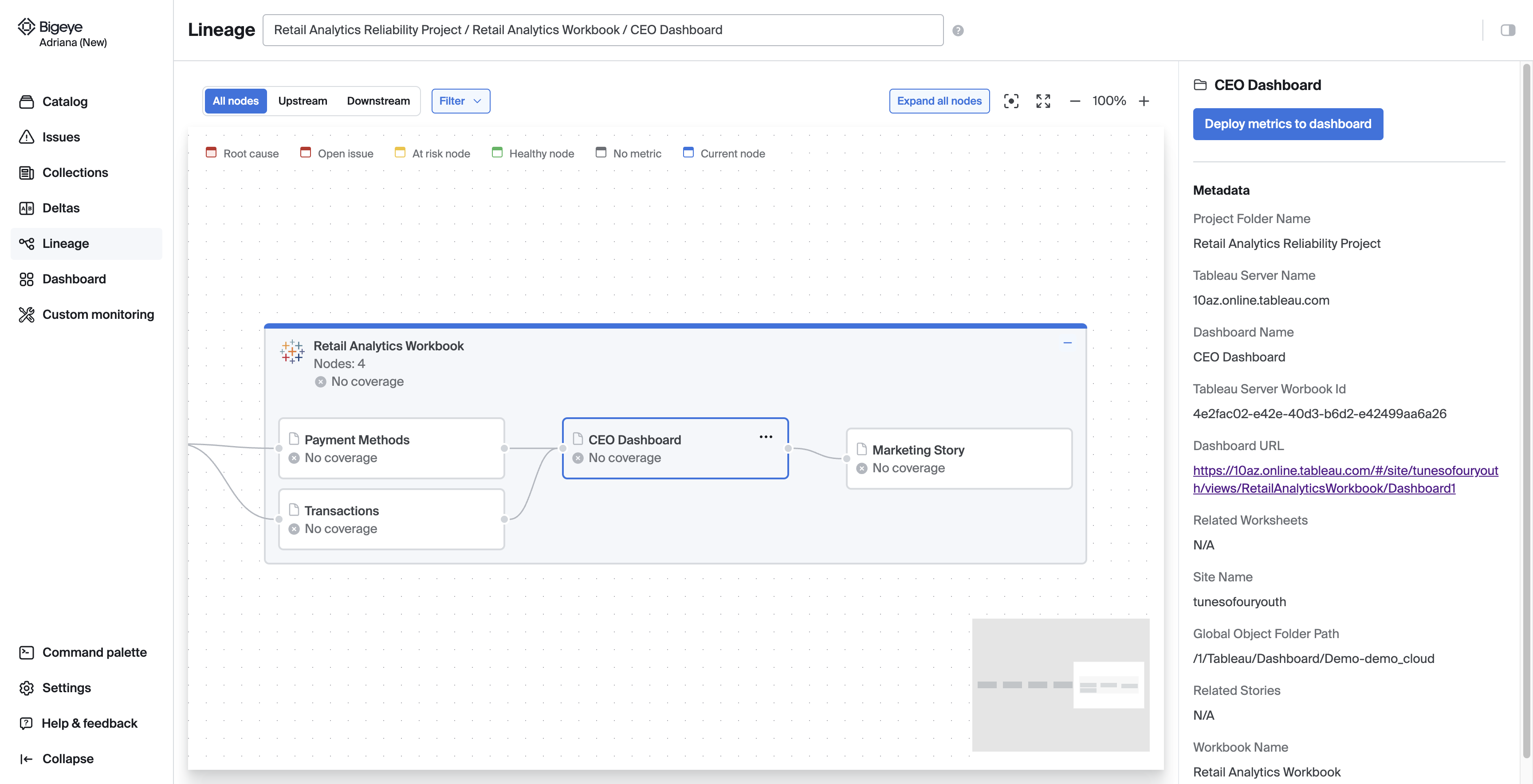Screen dimensions: 1533x784
Task: Click the fit-to-screen fullscreen icon
Action: 1043,101
